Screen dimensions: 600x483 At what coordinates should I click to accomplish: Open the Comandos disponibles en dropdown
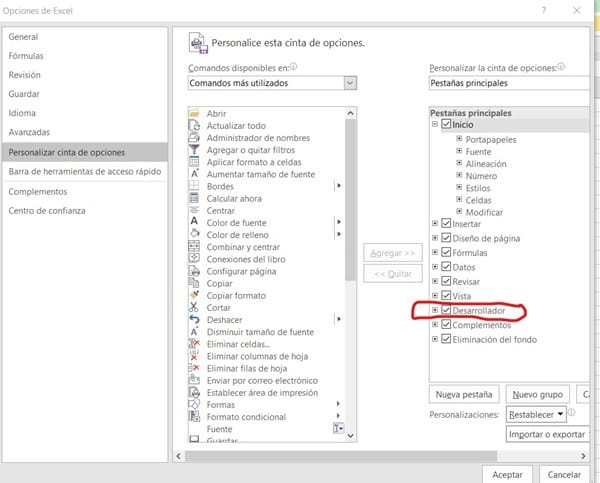[350, 83]
